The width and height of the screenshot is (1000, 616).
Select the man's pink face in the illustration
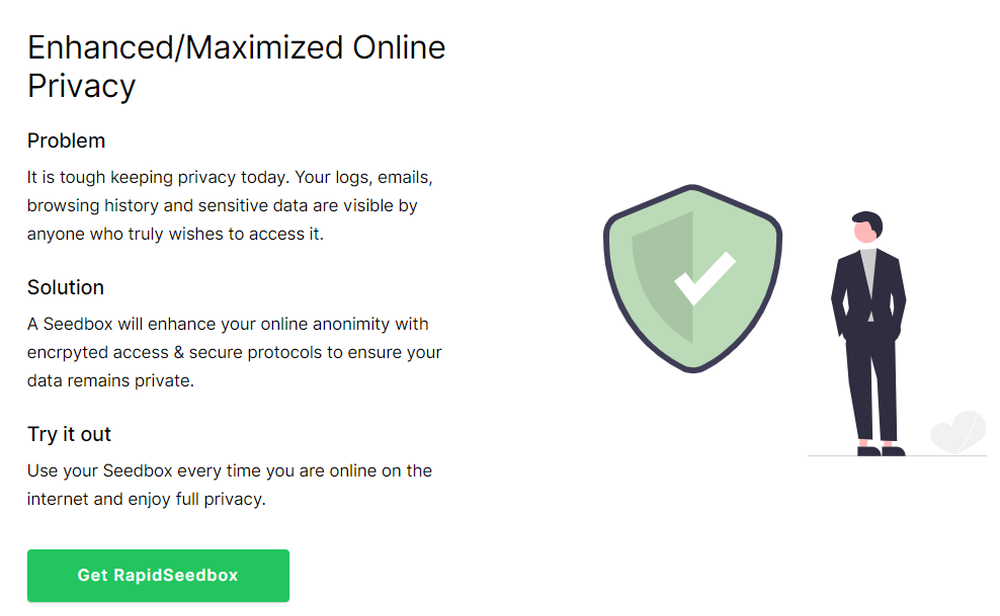[x=862, y=235]
